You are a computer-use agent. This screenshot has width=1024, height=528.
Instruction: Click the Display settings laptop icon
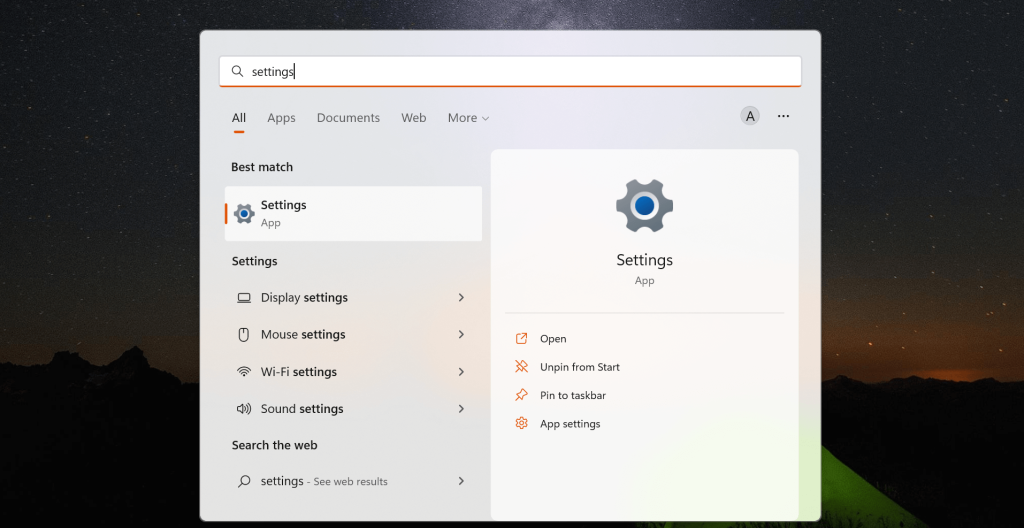click(244, 297)
